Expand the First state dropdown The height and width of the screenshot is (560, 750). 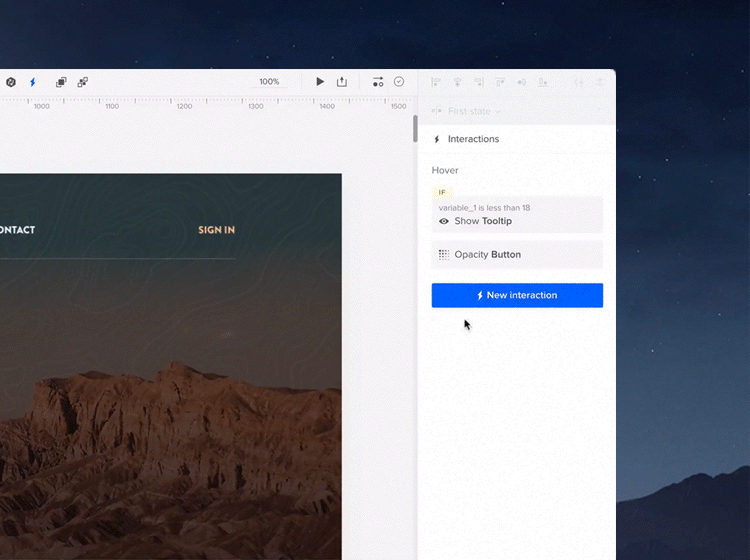click(474, 111)
